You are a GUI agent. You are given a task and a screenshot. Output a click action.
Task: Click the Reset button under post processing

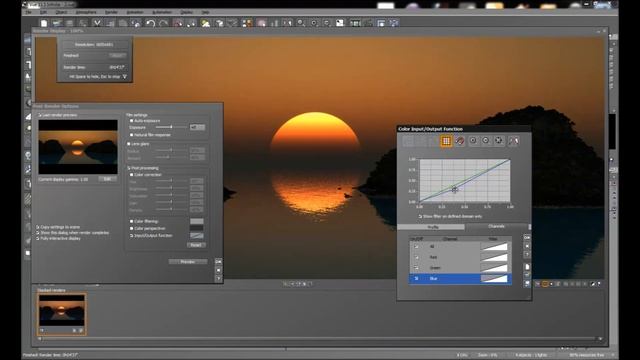(196, 245)
